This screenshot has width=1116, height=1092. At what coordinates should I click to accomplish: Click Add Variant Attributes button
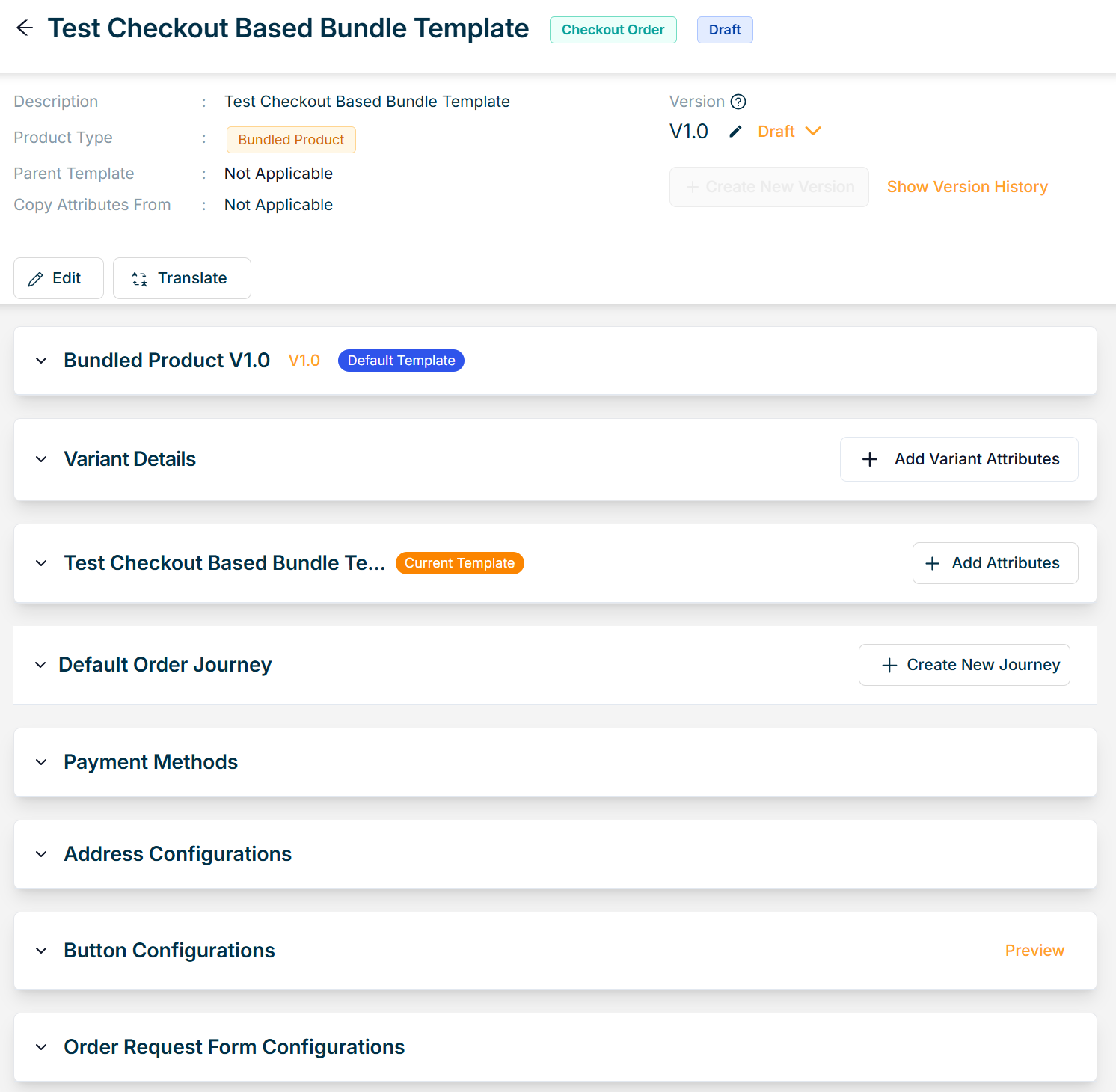[959, 459]
